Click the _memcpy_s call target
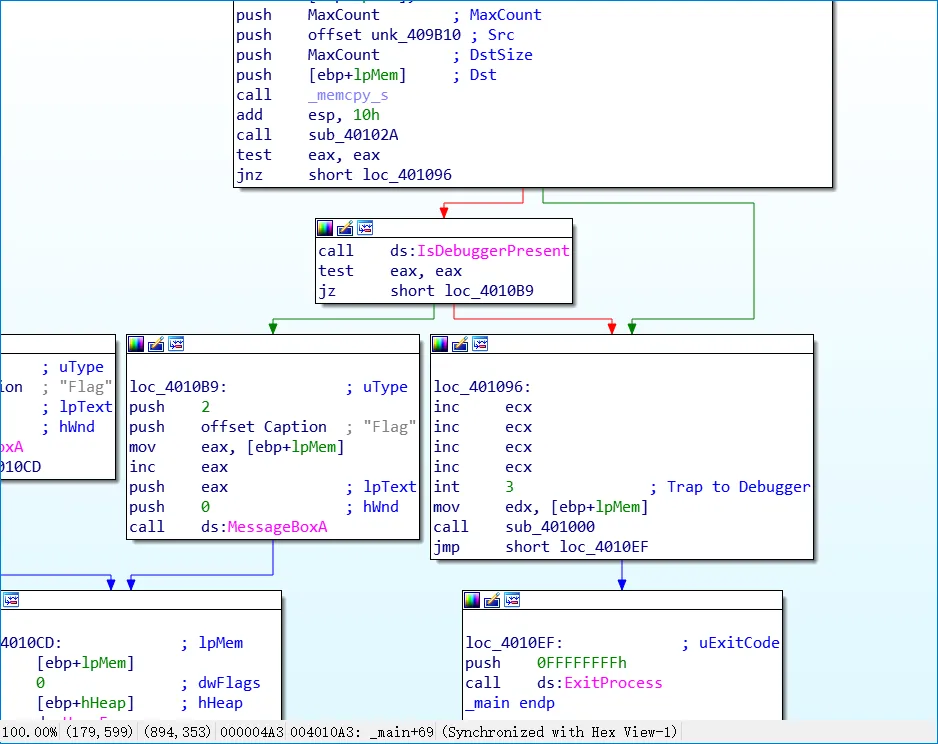This screenshot has width=938, height=744. click(x=348, y=95)
